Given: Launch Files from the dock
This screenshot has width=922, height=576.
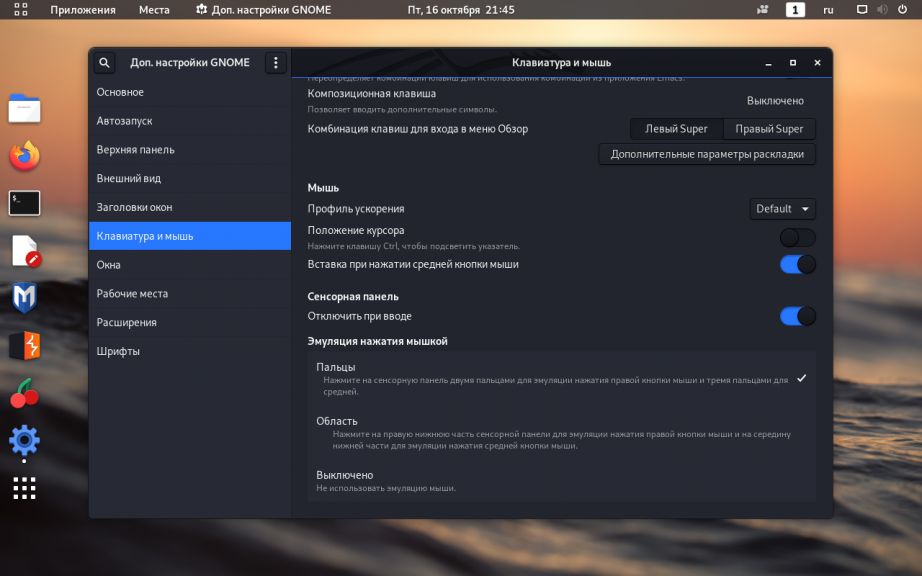Looking at the screenshot, I should pos(24,108).
